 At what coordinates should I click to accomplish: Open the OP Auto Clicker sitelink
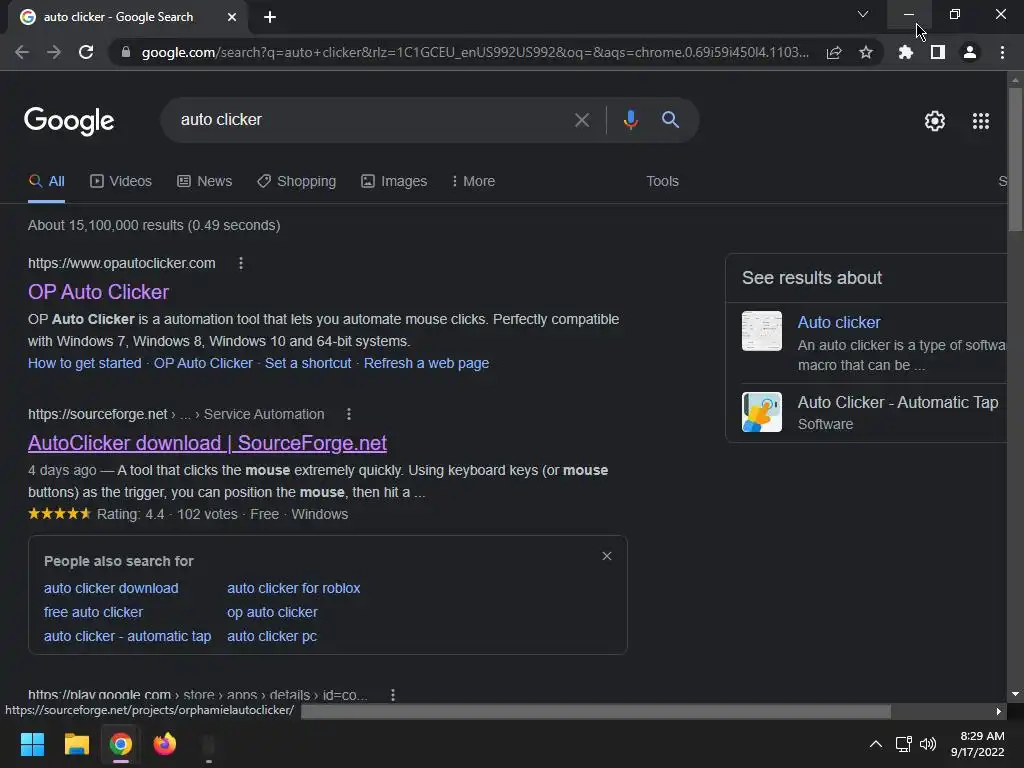[x=203, y=363]
